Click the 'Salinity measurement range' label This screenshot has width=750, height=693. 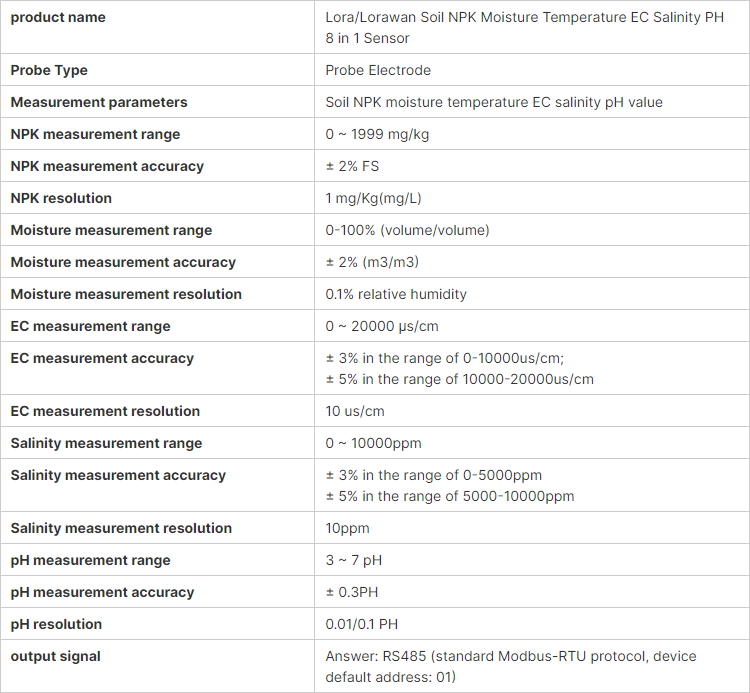coord(106,443)
